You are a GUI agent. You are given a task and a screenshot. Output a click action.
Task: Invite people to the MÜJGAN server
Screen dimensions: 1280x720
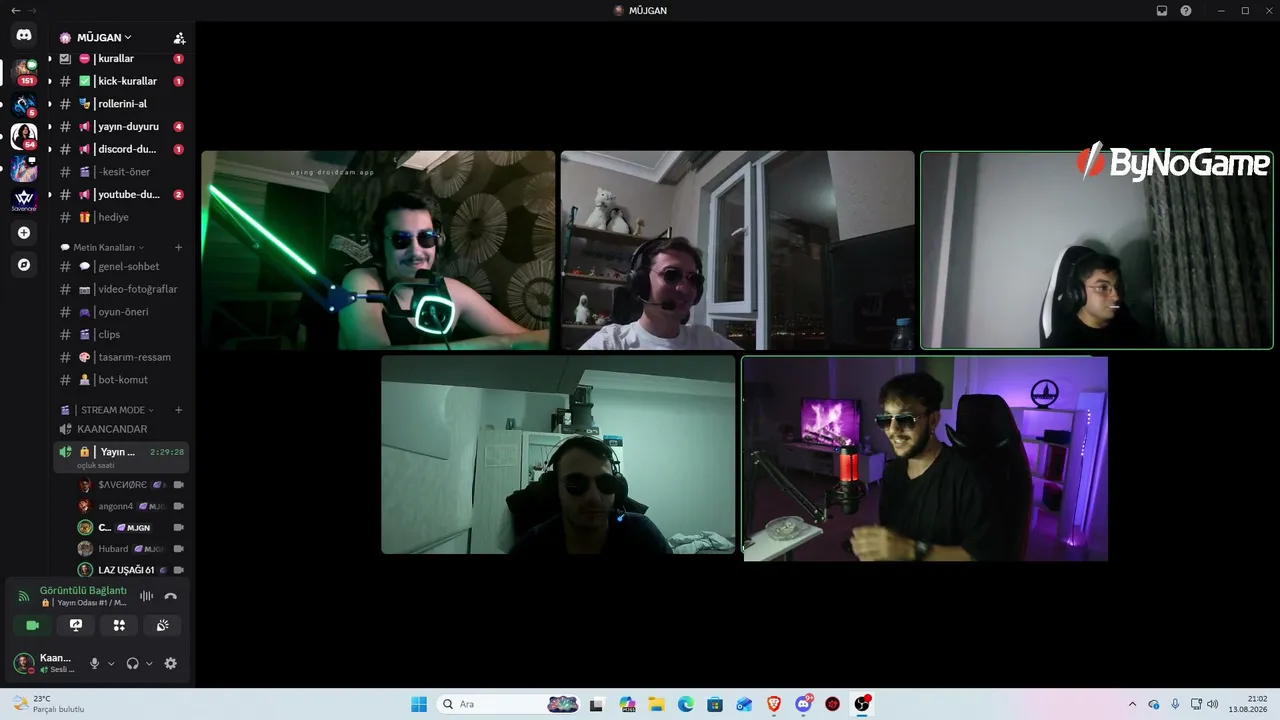click(179, 38)
